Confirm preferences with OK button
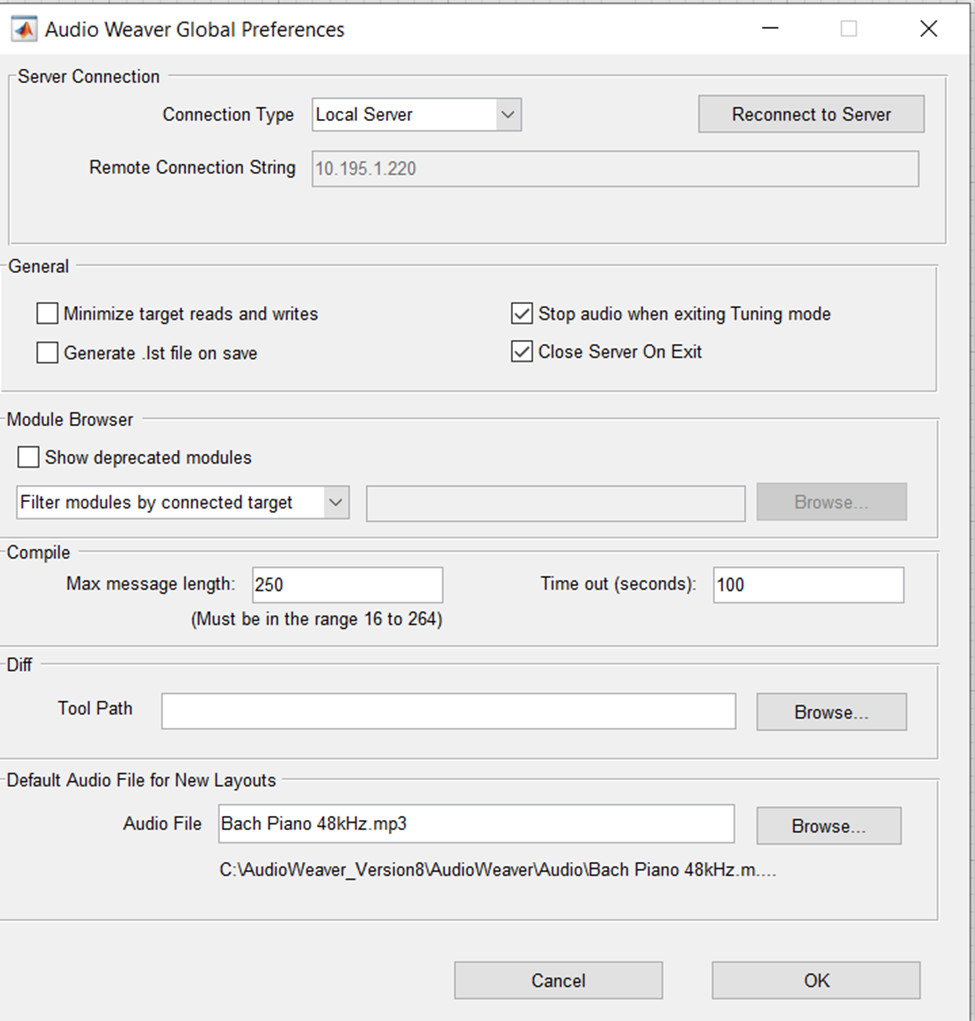This screenshot has height=1021, width=975. click(816, 980)
